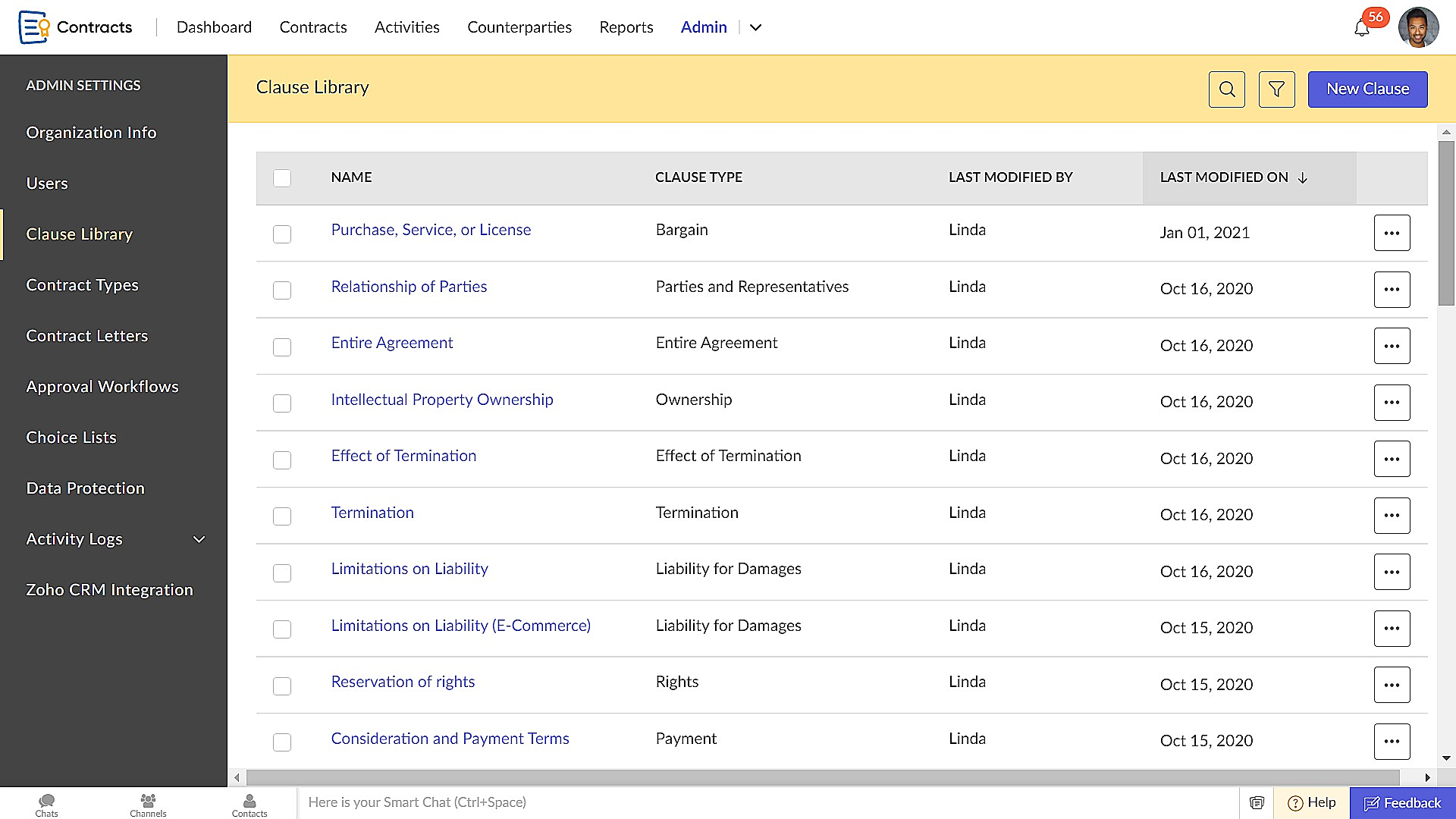Open Contract Types in admin sidebar

pos(82,285)
